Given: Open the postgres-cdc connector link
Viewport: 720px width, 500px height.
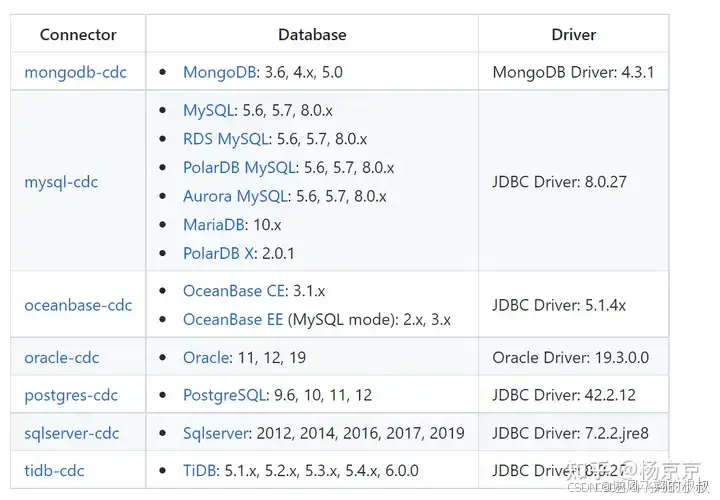Looking at the screenshot, I should [71, 395].
